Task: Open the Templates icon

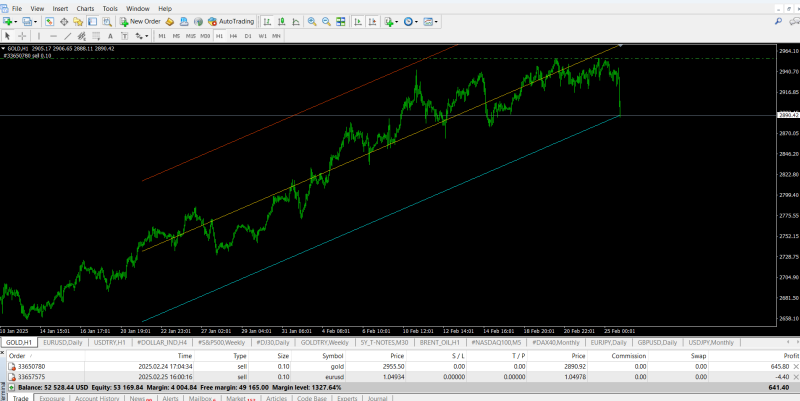Action: coord(428,21)
